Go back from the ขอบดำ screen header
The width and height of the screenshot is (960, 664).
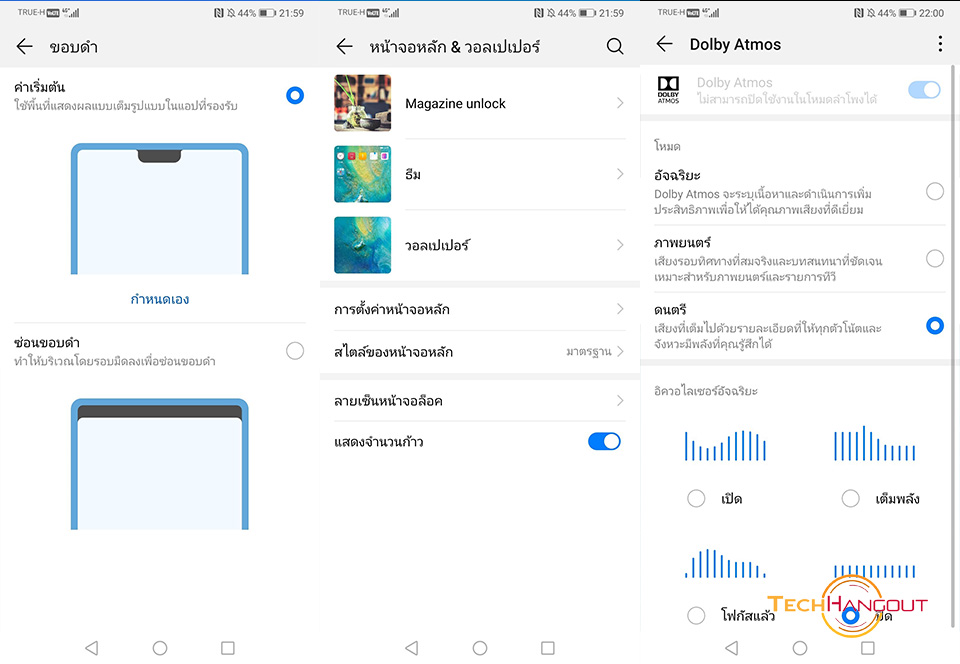pos(24,47)
